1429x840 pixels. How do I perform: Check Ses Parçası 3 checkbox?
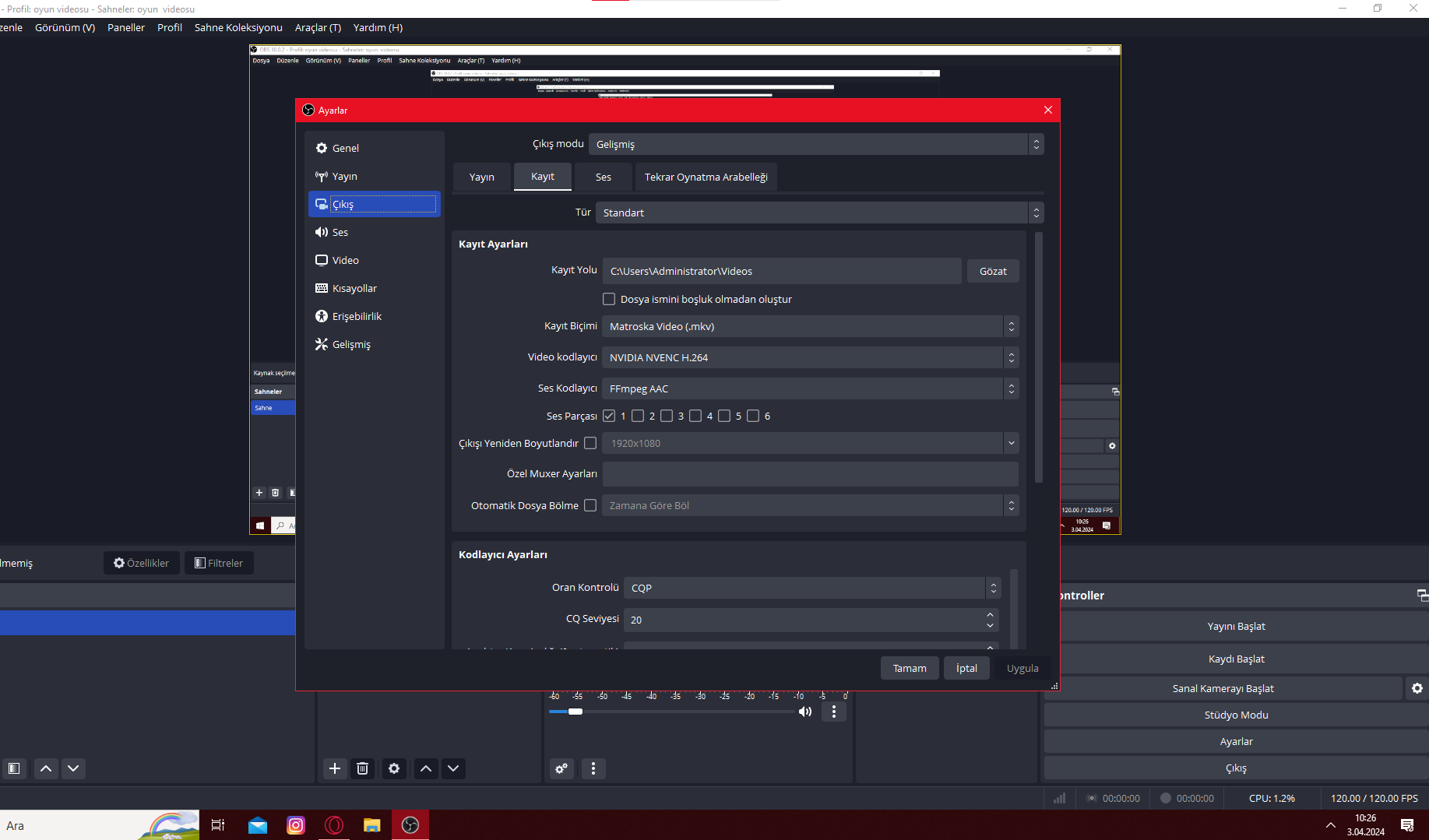(667, 416)
